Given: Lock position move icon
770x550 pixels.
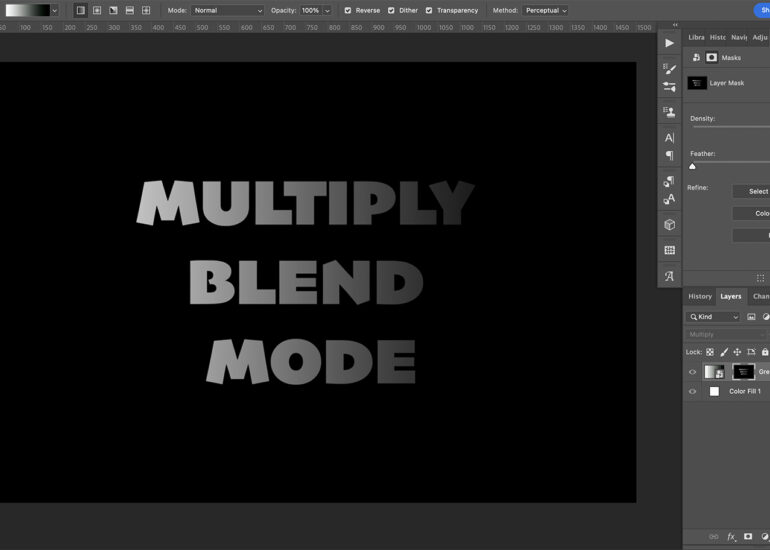Looking at the screenshot, I should (737, 352).
